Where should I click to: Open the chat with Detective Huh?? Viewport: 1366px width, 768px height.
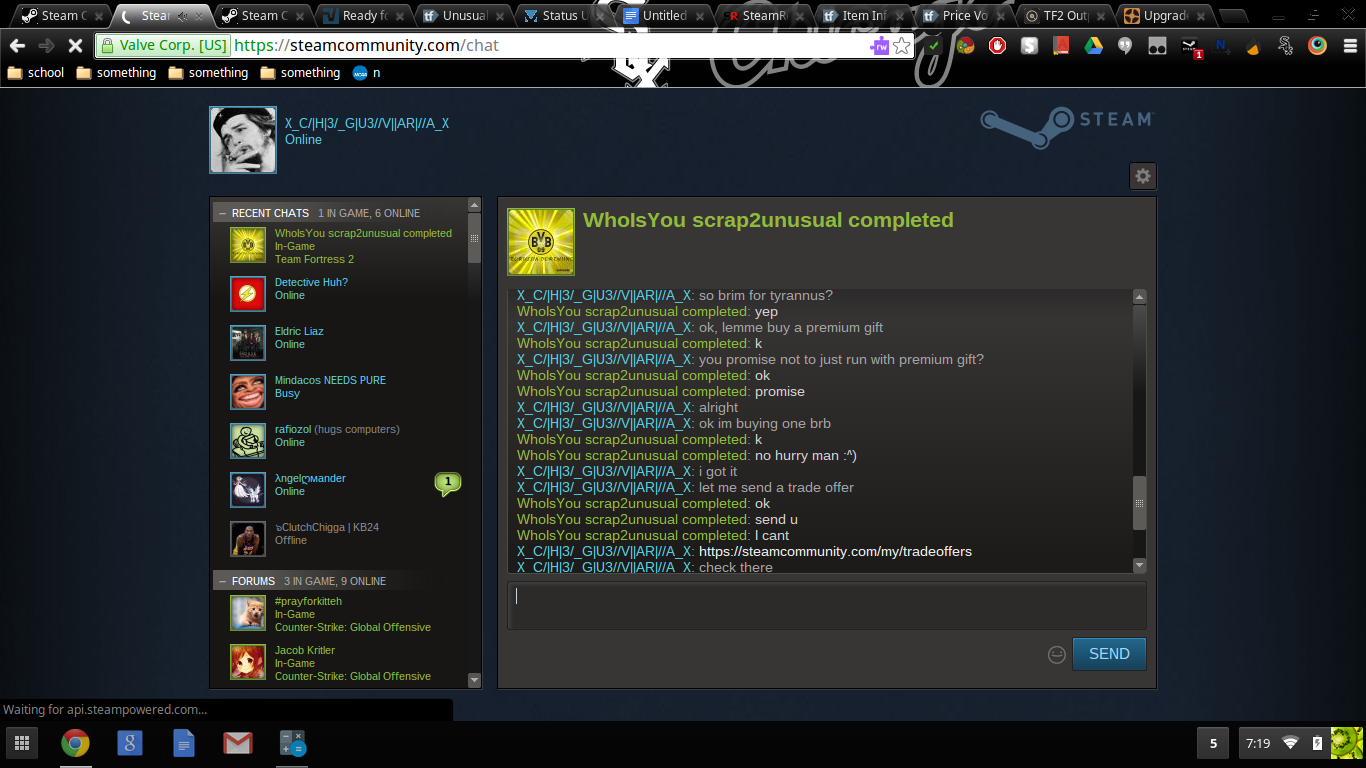coord(311,283)
